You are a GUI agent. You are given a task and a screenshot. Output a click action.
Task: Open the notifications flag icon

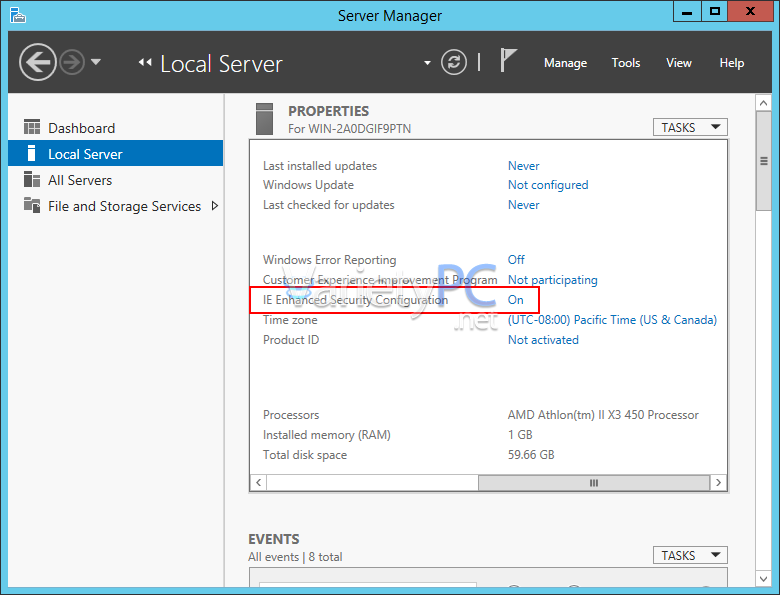[x=508, y=62]
